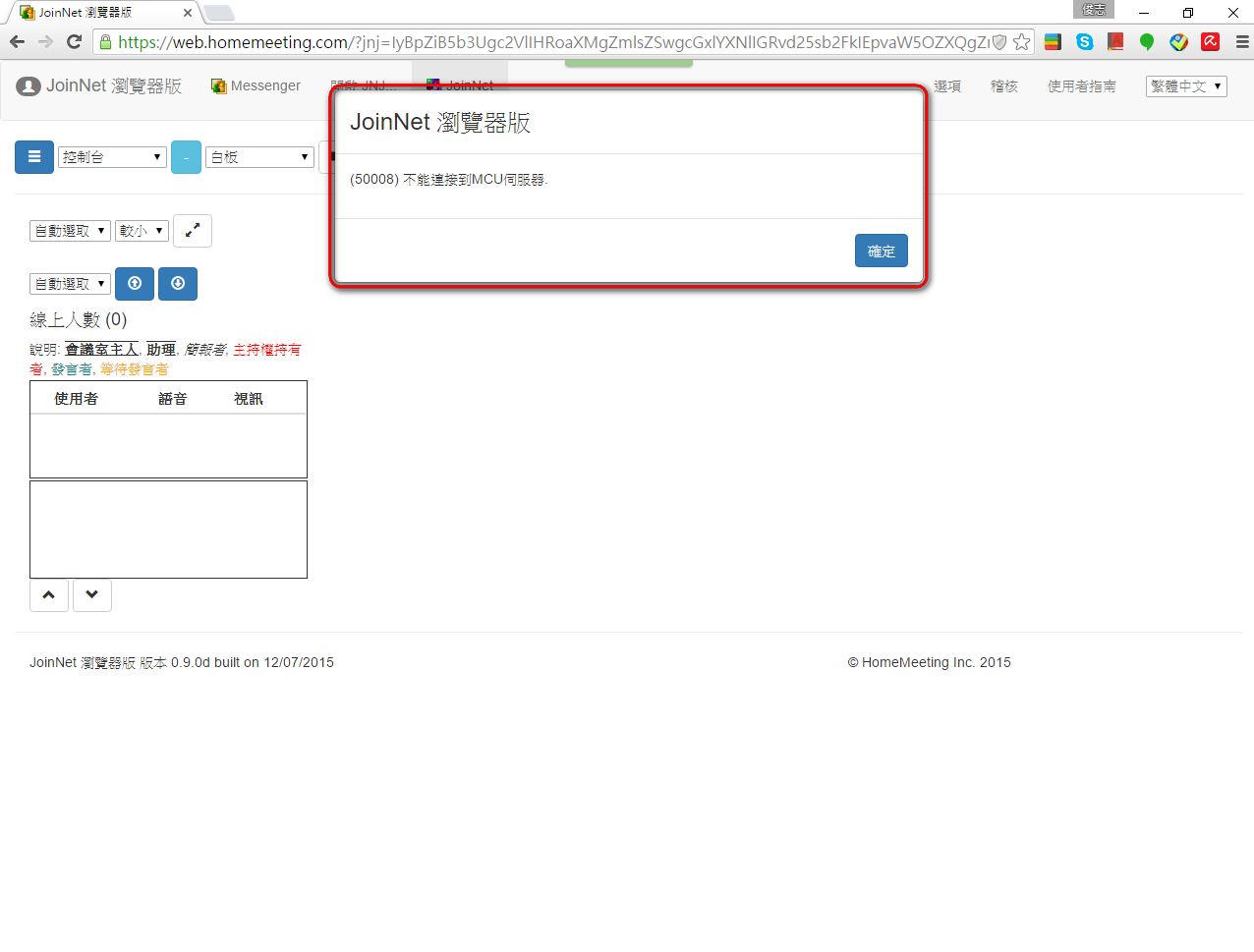The image size is (1254, 952).
Task: Click the 線上人數 (0) heading
Action: (x=79, y=320)
